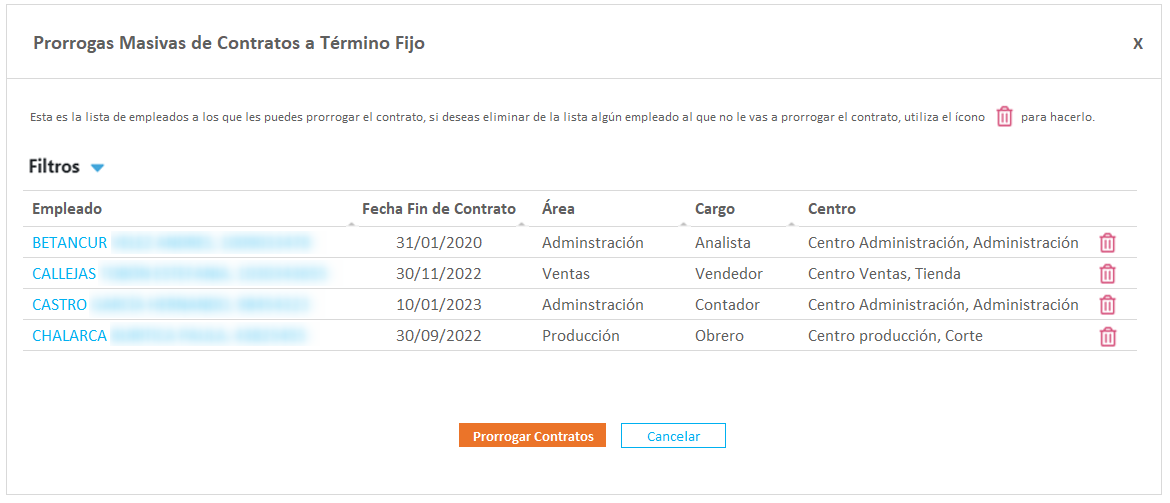Sort by Centro column header
The height and width of the screenshot is (503, 1170).
click(832, 209)
